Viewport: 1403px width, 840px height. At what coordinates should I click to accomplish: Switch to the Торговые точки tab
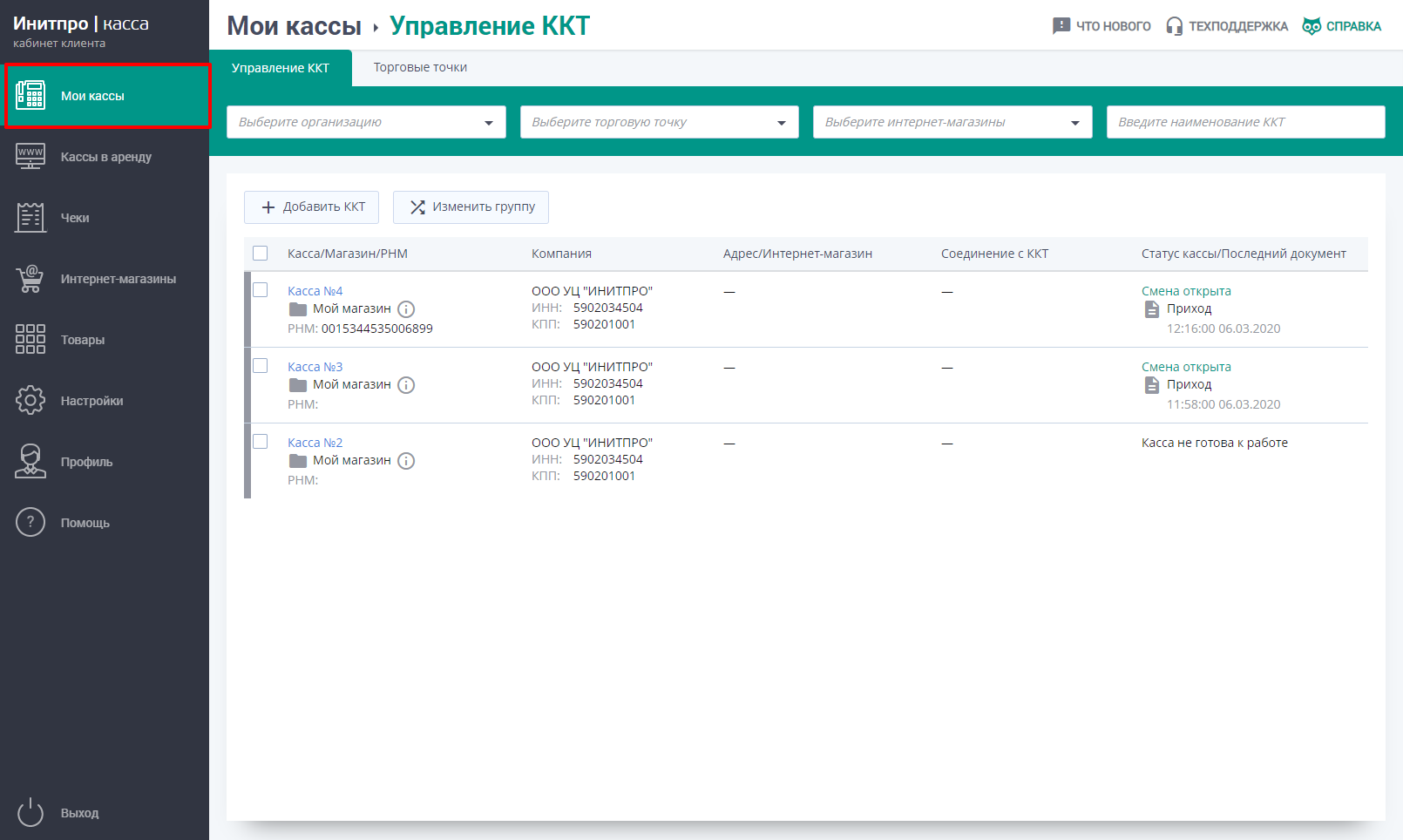point(420,67)
